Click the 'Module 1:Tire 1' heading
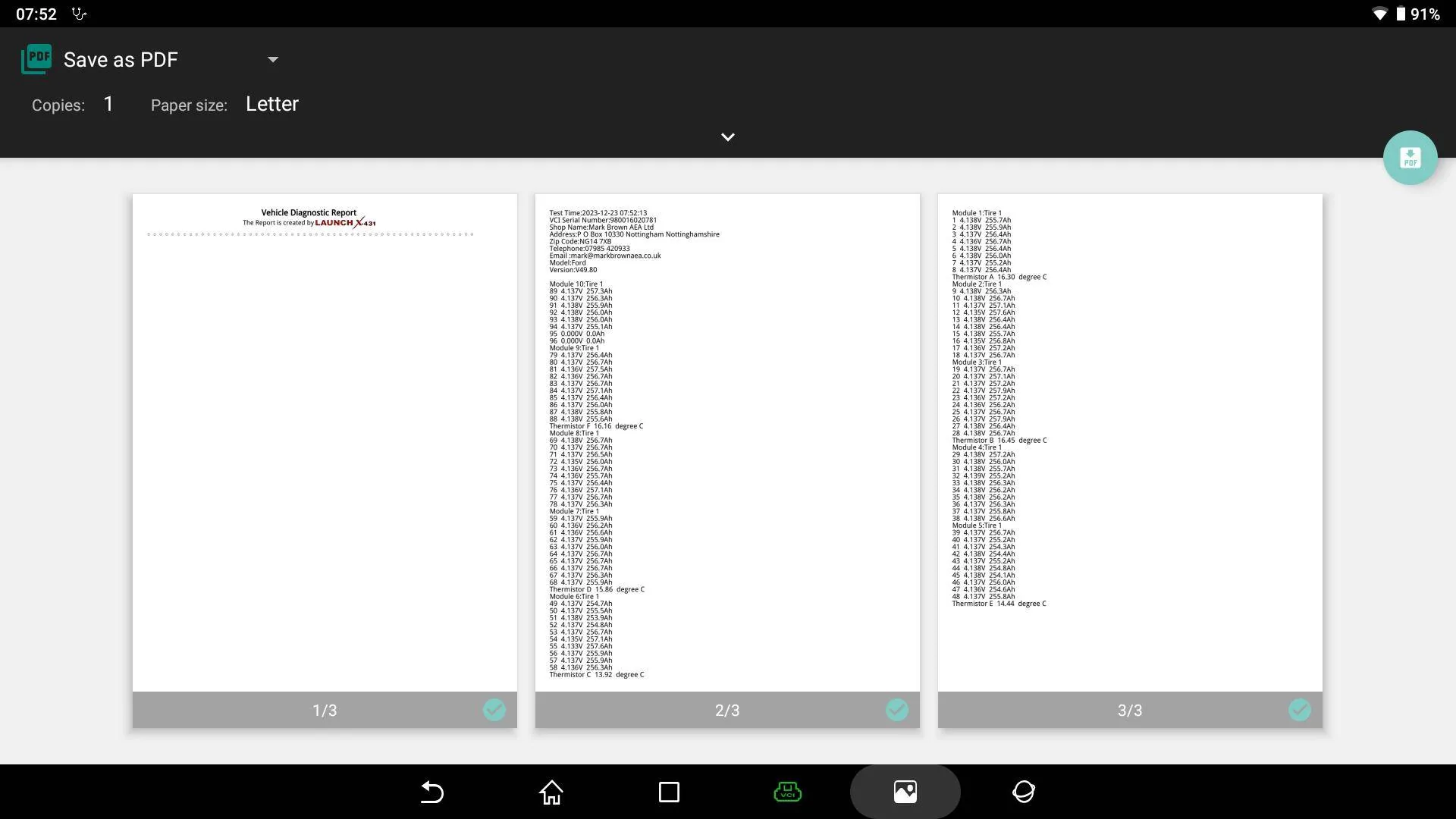1456x819 pixels. (x=977, y=214)
